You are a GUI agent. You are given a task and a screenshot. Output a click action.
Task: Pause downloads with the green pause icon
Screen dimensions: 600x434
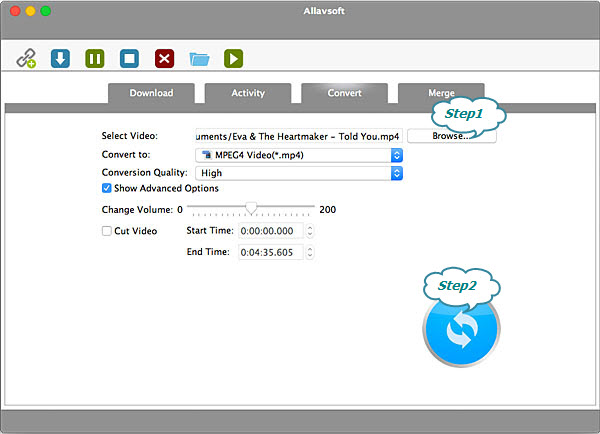(95, 59)
